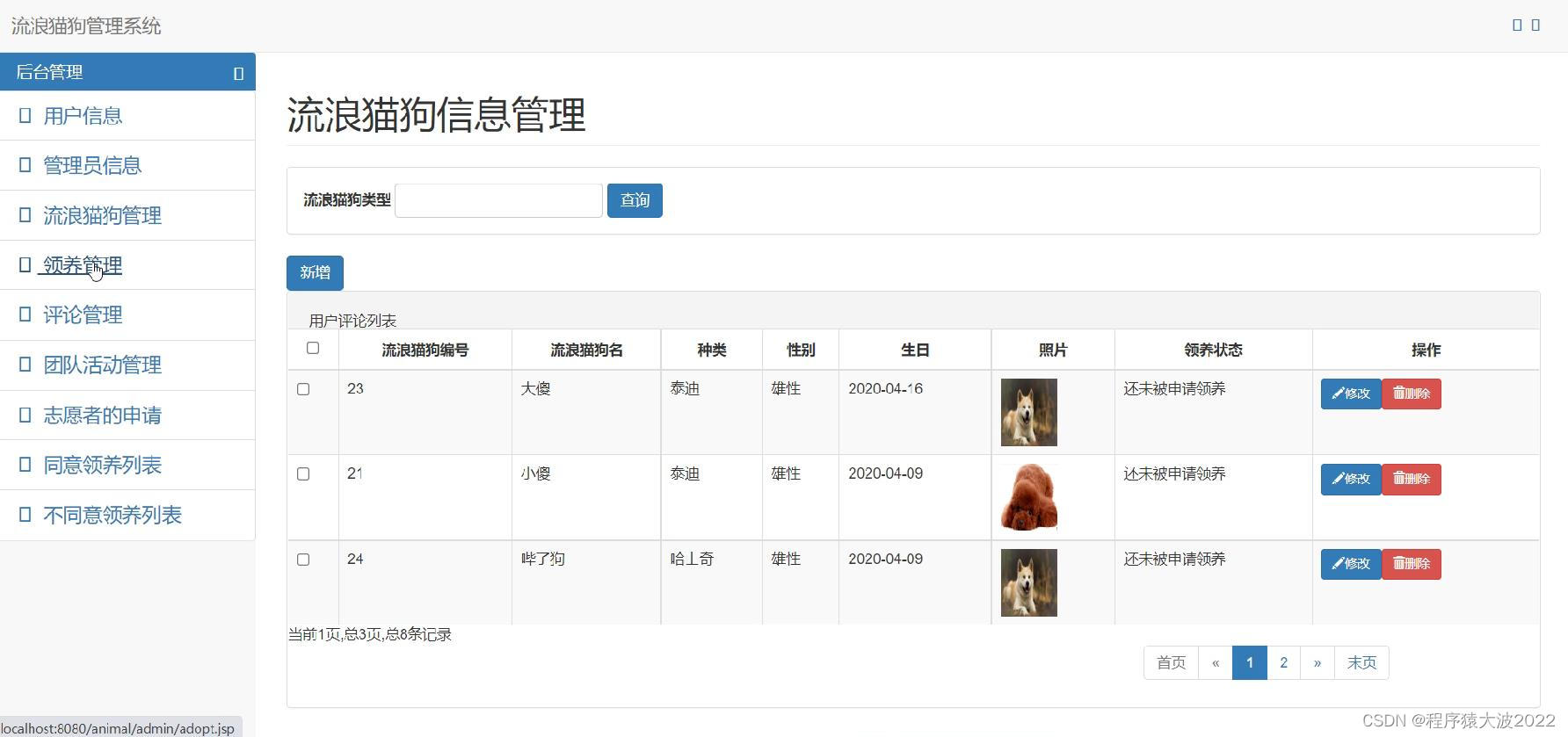The width and height of the screenshot is (1568, 737).
Task: Click the icon beside 团队活动管理
Action: [25, 365]
